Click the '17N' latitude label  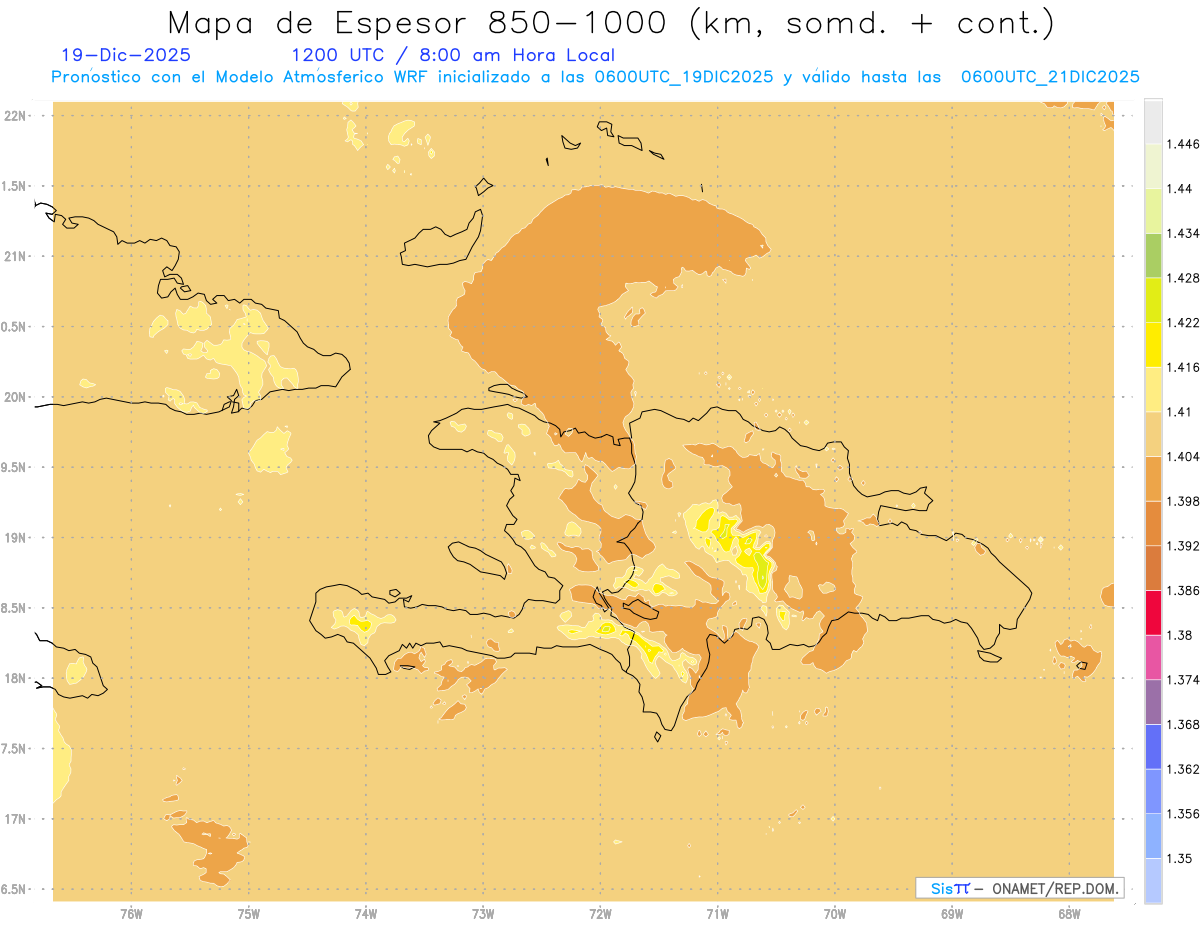coord(15,819)
